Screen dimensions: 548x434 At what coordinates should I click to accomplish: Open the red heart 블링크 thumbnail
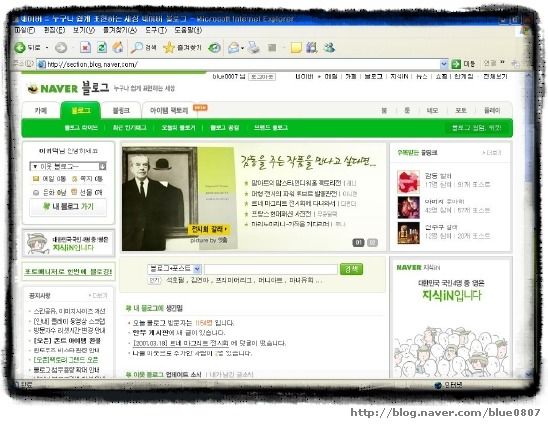[409, 181]
